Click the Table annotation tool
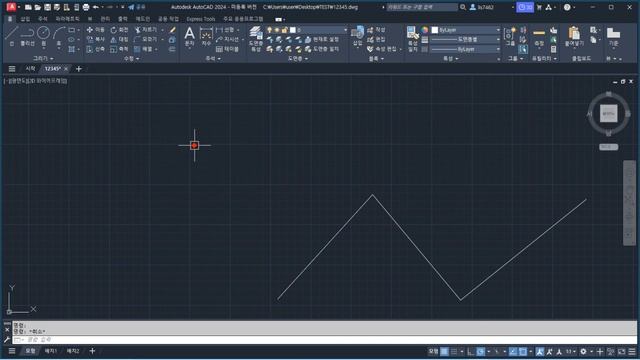 [x=227, y=49]
